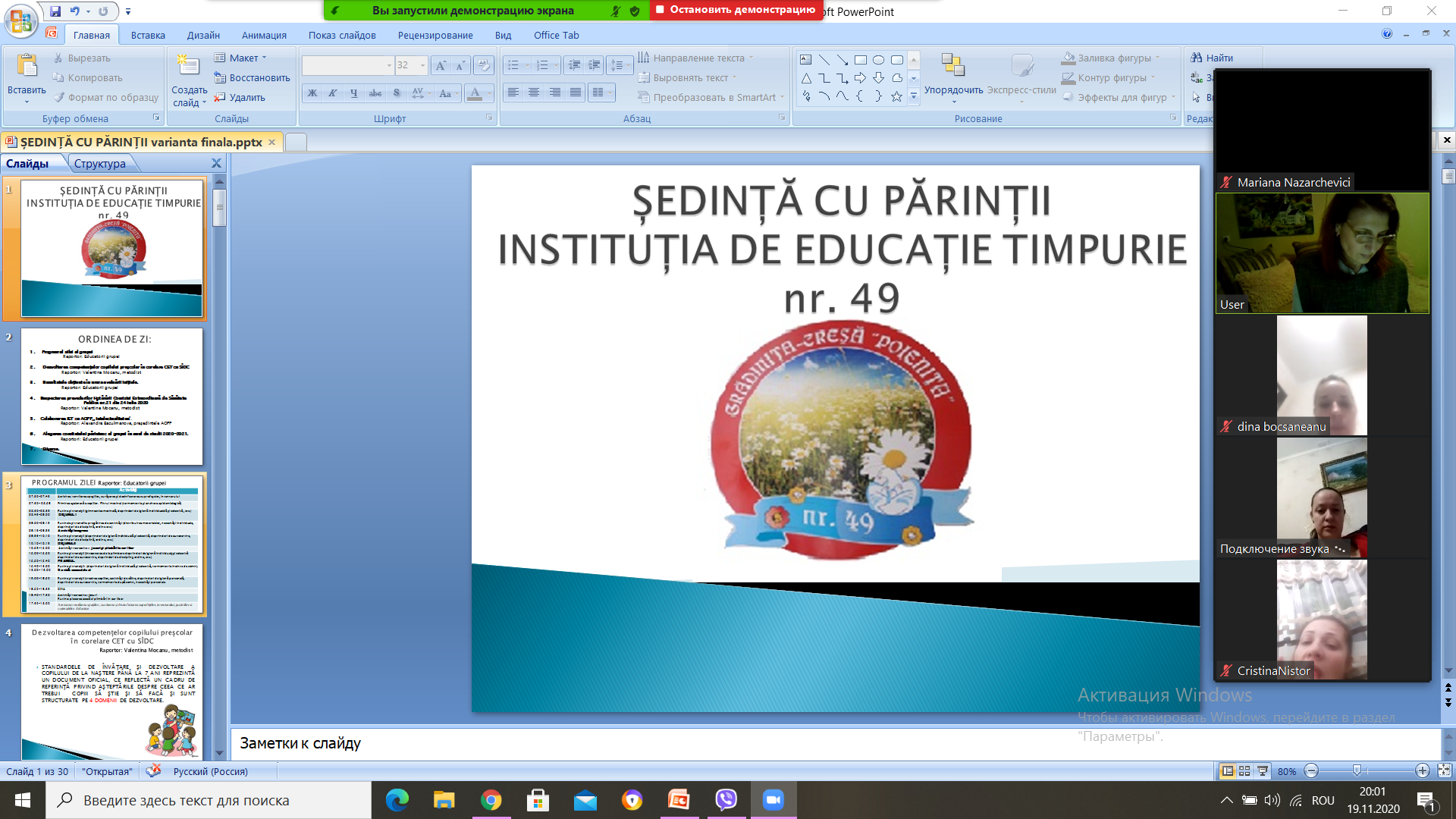Switch to normal view toggle in status bar
The height and width of the screenshot is (819, 1456).
1227,771
